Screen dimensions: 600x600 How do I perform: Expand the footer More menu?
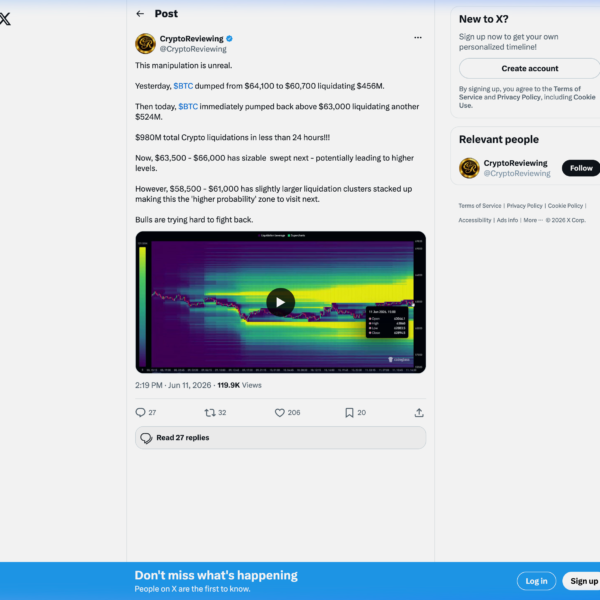tap(533, 220)
